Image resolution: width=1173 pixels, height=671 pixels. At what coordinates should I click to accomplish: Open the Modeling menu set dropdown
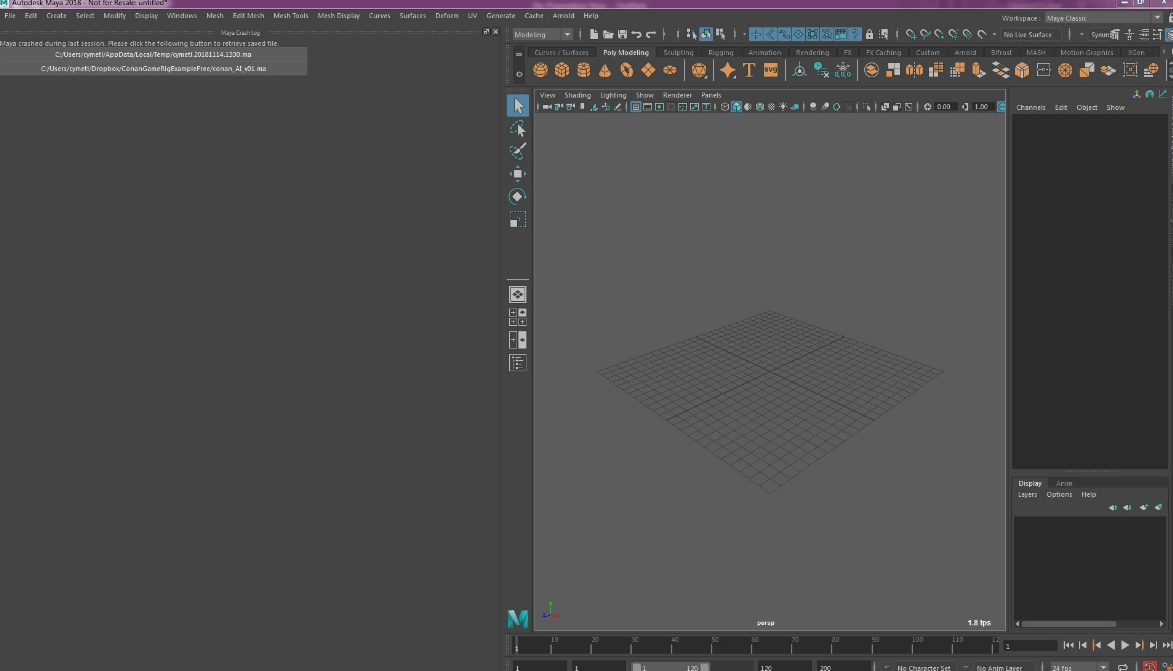[542, 34]
